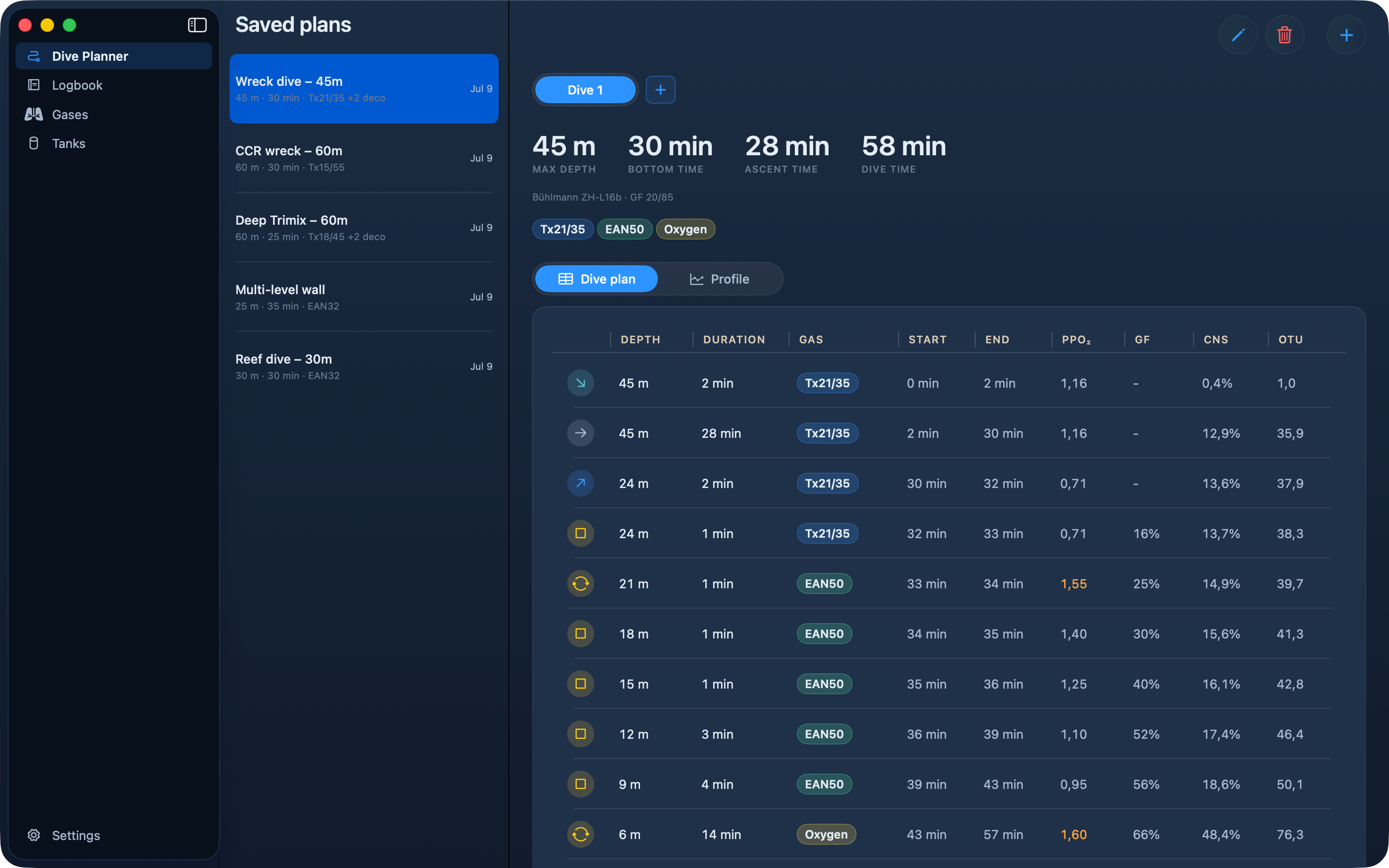
Task: Click Bühlmann ZH-L16b GF 20/85 text
Action: tap(602, 197)
